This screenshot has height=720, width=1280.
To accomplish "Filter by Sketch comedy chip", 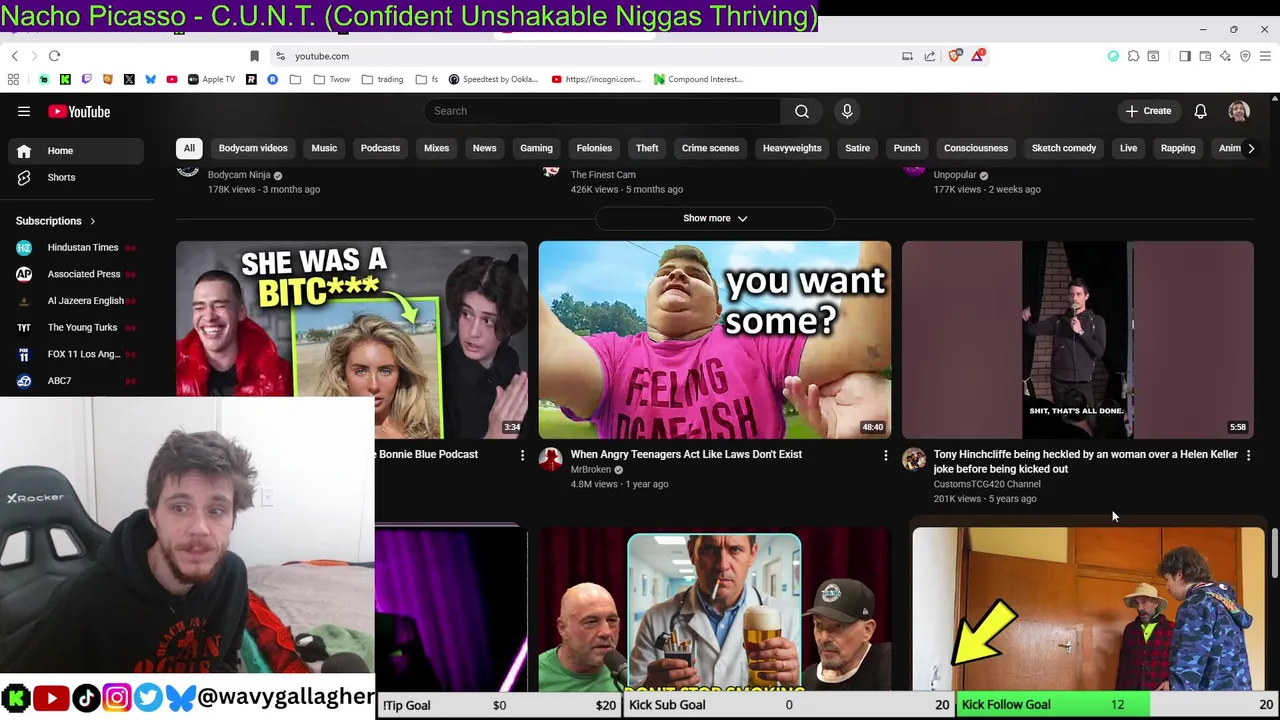I will click(x=1064, y=148).
